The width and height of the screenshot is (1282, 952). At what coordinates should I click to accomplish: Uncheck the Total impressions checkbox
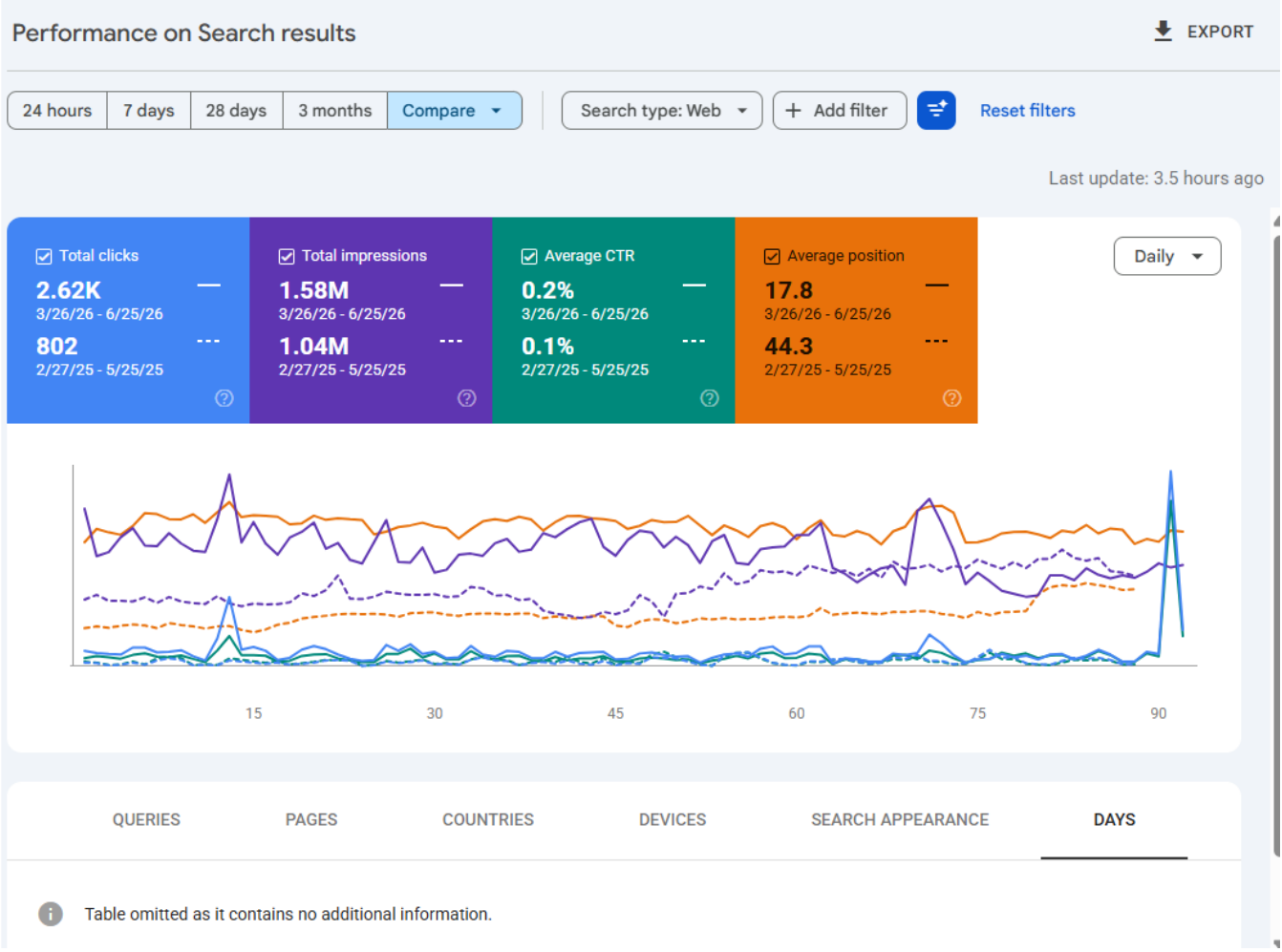coord(287,256)
